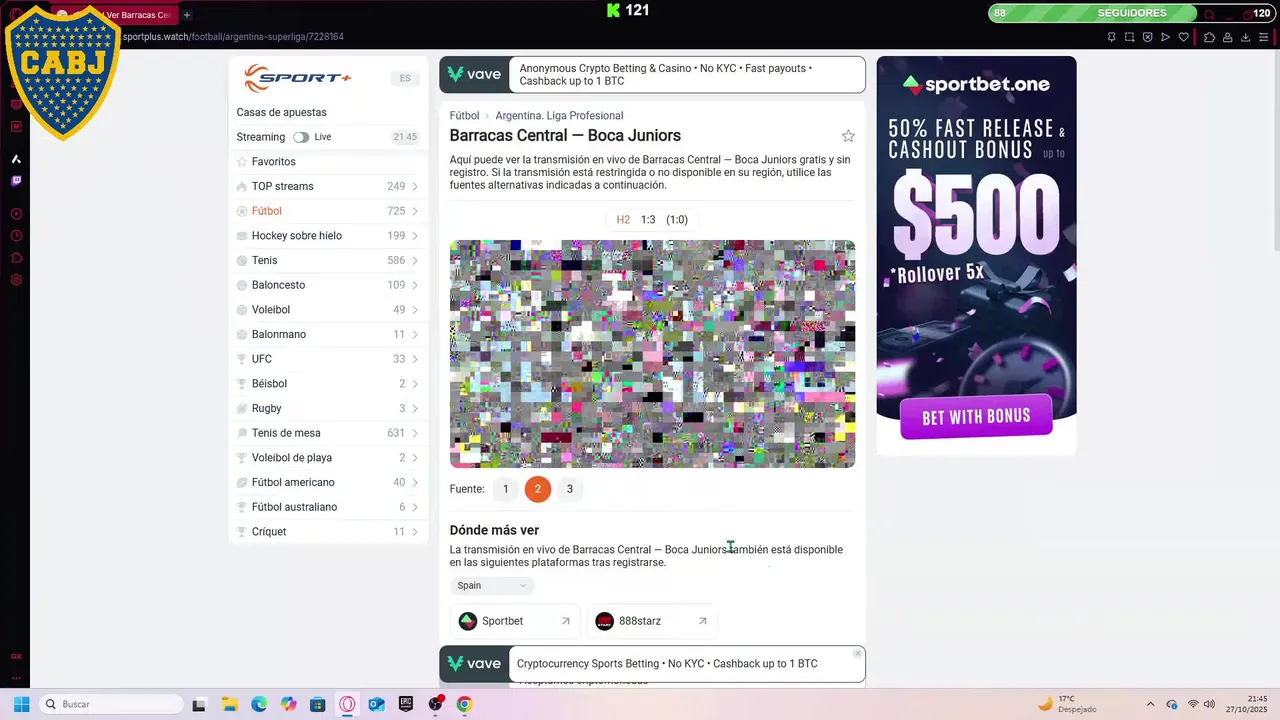Expand the Tenis category chevron
The width and height of the screenshot is (1280, 720).
point(415,261)
